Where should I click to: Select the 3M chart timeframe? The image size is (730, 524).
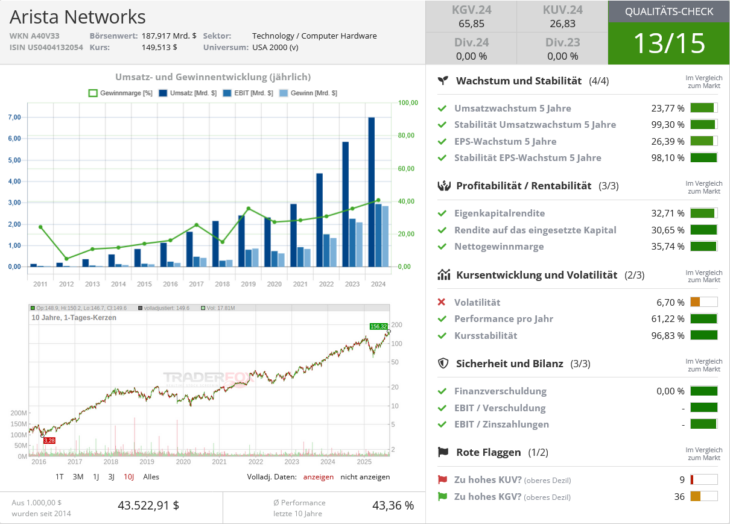pyautogui.click(x=78, y=477)
